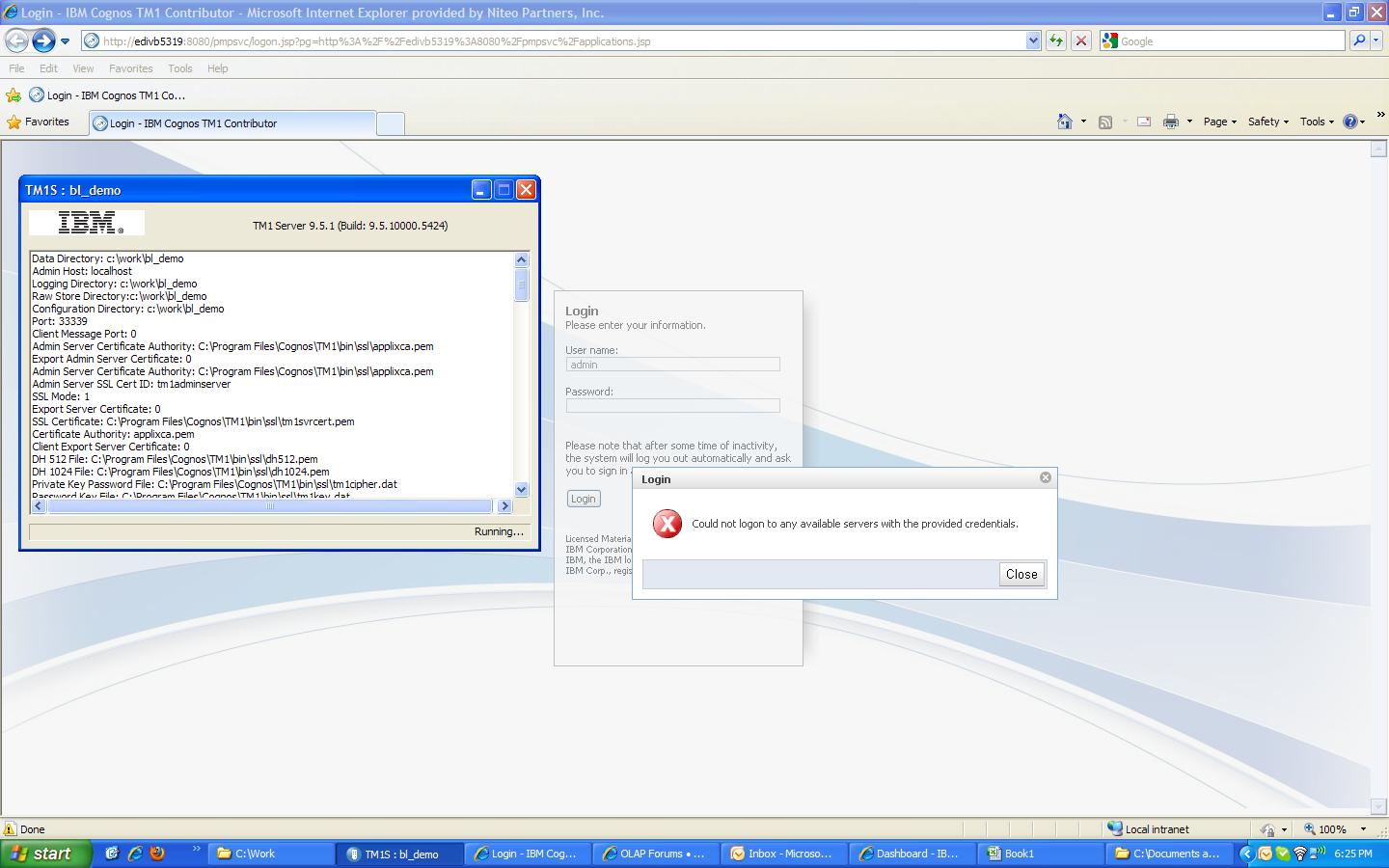Image resolution: width=1389 pixels, height=868 pixels.
Task: Click the Password field
Action: click(672, 406)
